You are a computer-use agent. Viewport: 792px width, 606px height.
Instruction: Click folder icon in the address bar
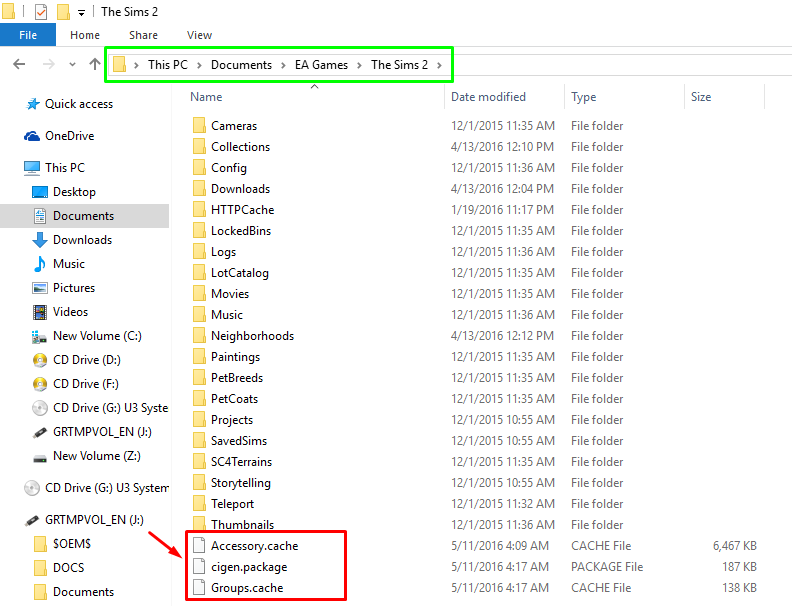coord(119,65)
